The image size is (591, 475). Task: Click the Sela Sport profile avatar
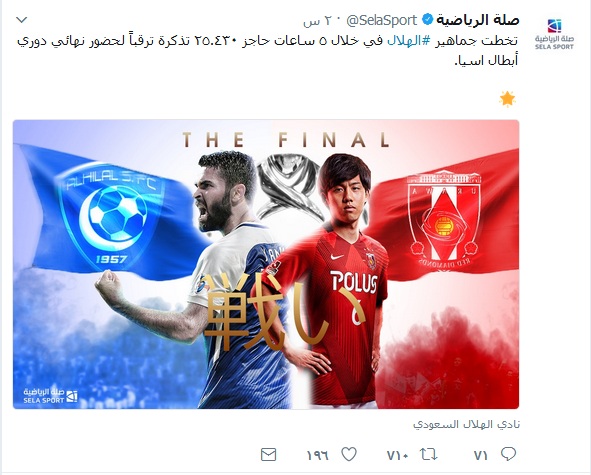(x=554, y=34)
